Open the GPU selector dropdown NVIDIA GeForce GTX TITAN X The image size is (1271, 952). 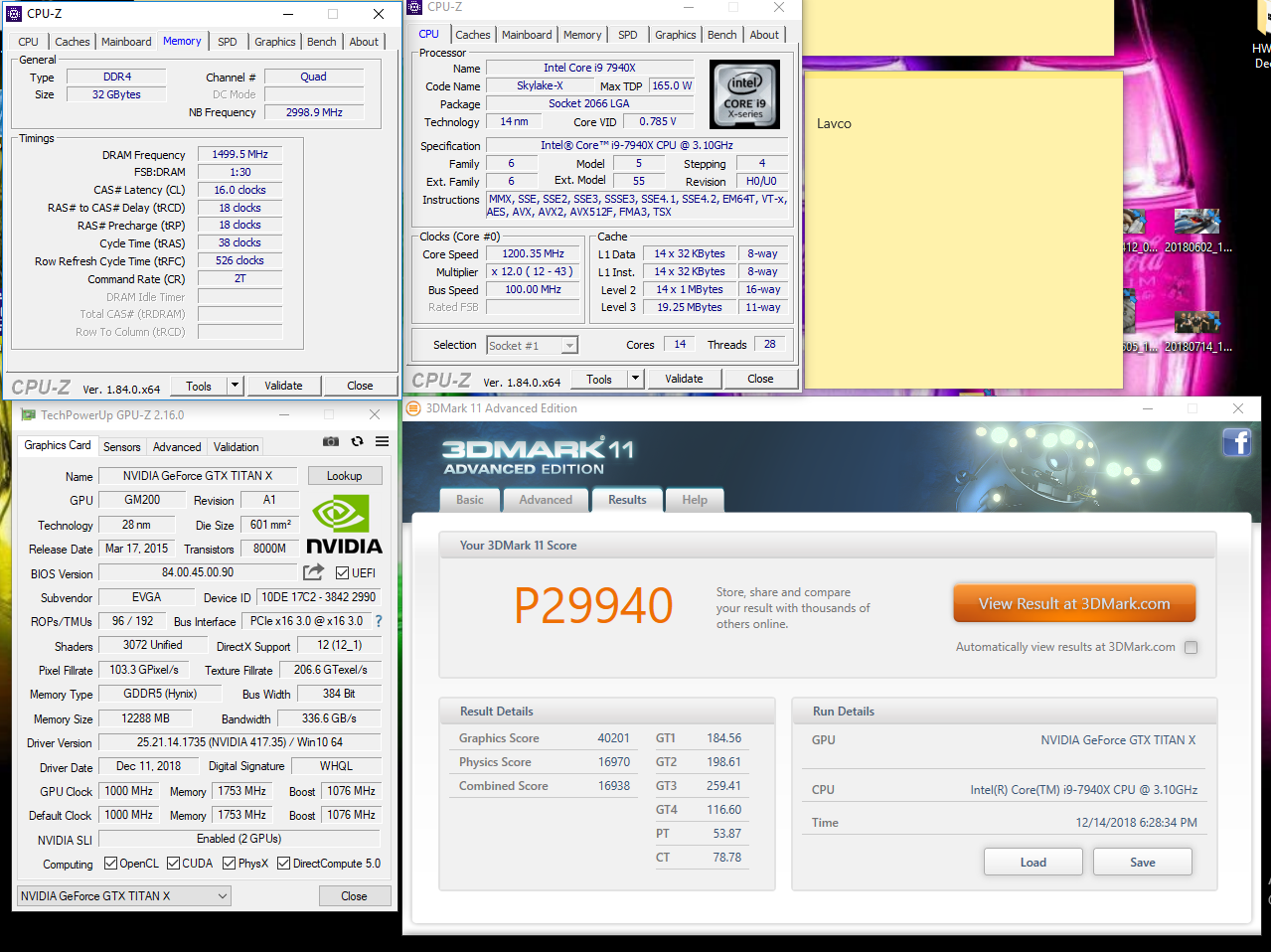click(x=124, y=895)
